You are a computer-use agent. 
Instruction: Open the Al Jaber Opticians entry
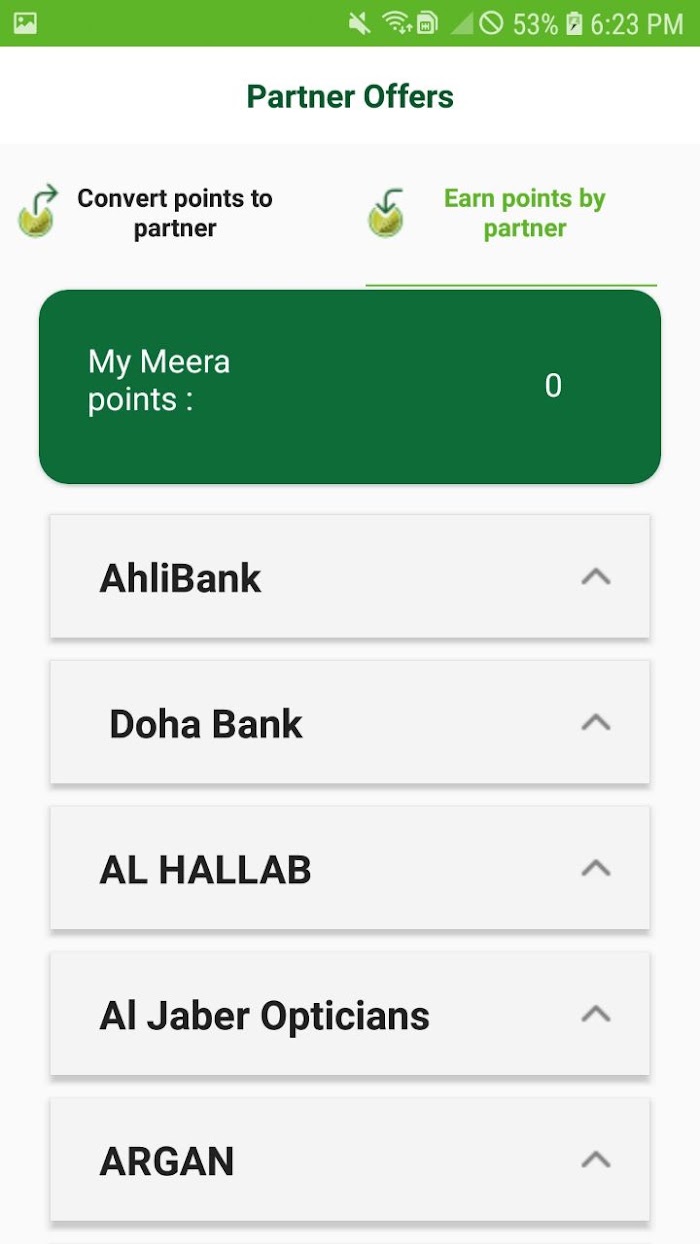[265, 1016]
